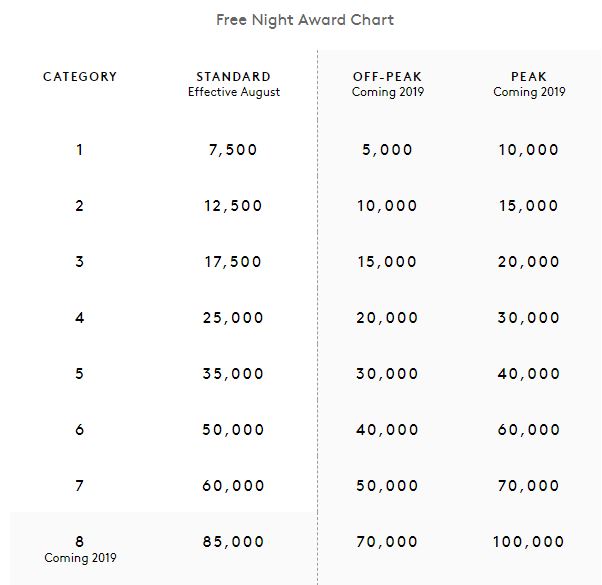This screenshot has height=585, width=602.
Task: Select the Category 7 row label
Action: (79, 486)
